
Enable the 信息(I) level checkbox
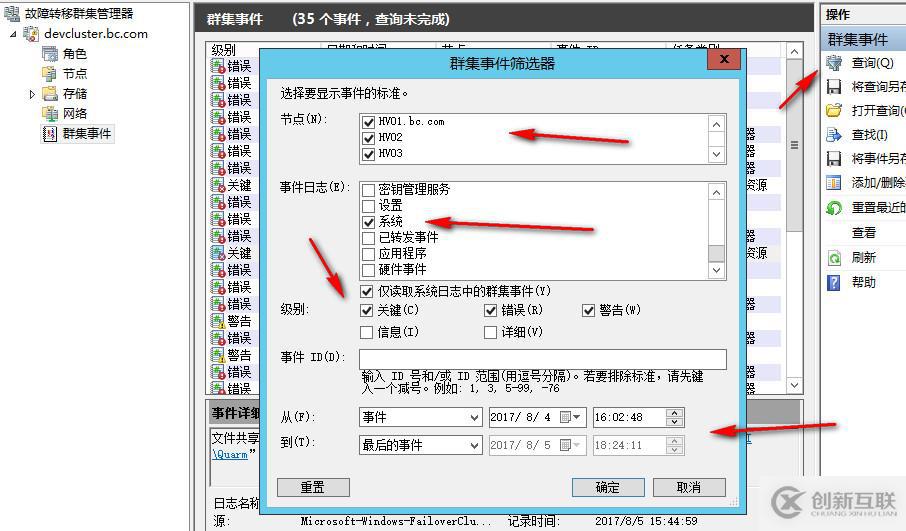[366, 332]
